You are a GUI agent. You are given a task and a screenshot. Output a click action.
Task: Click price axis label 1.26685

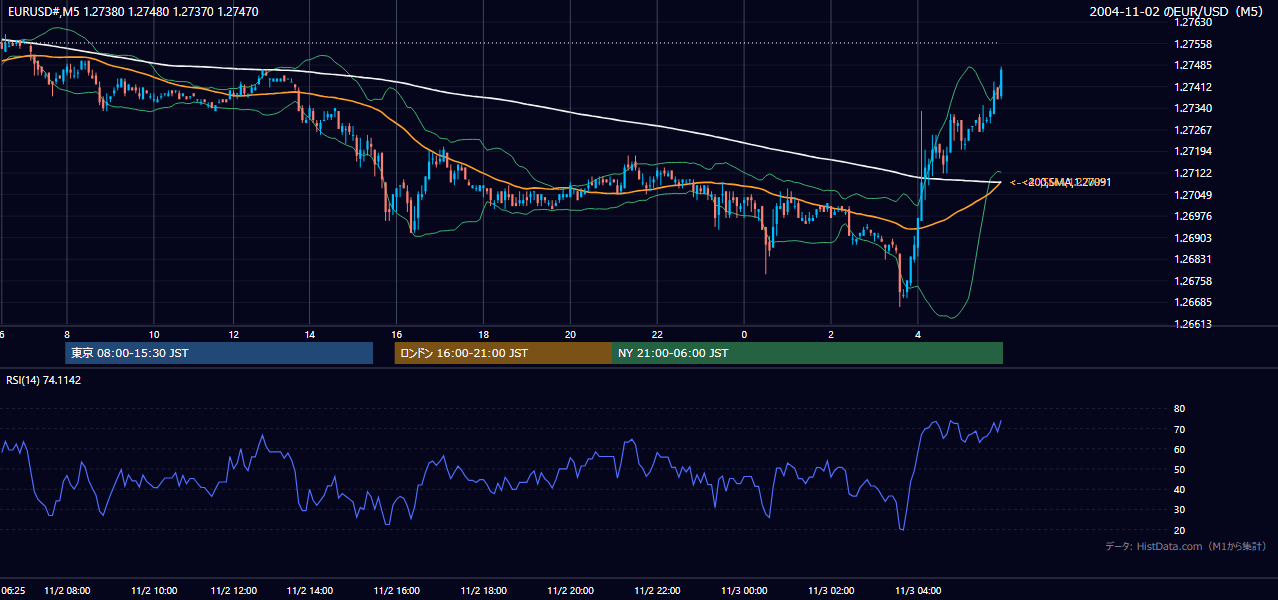point(1192,302)
